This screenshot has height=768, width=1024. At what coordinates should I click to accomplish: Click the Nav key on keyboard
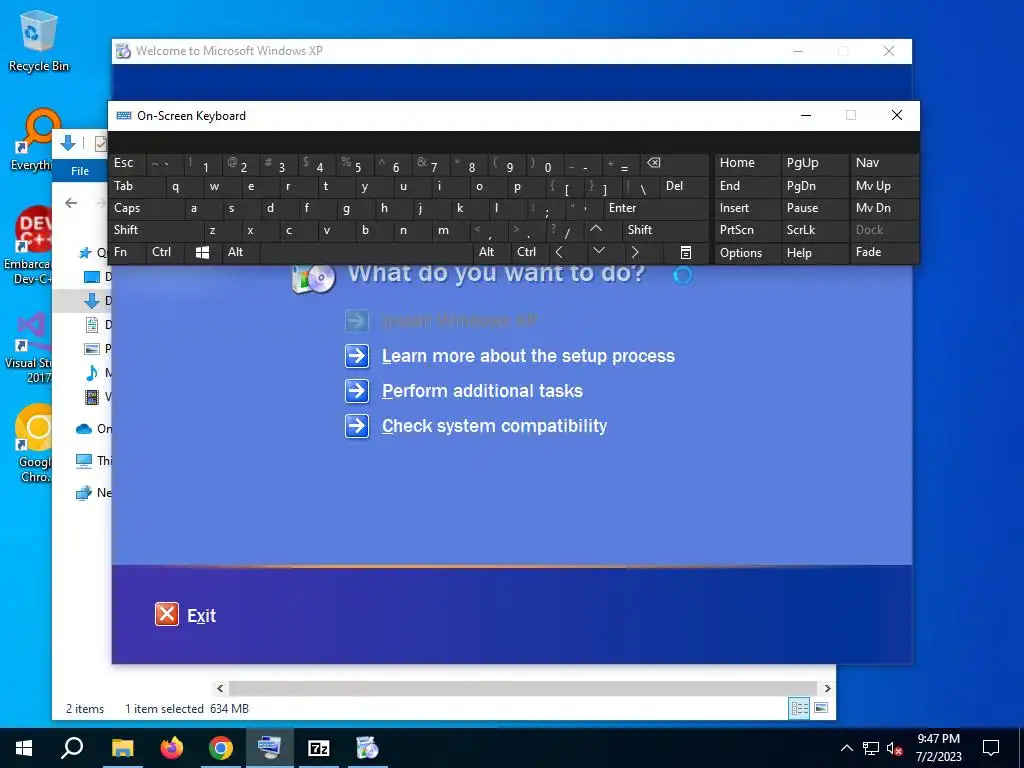(x=884, y=163)
